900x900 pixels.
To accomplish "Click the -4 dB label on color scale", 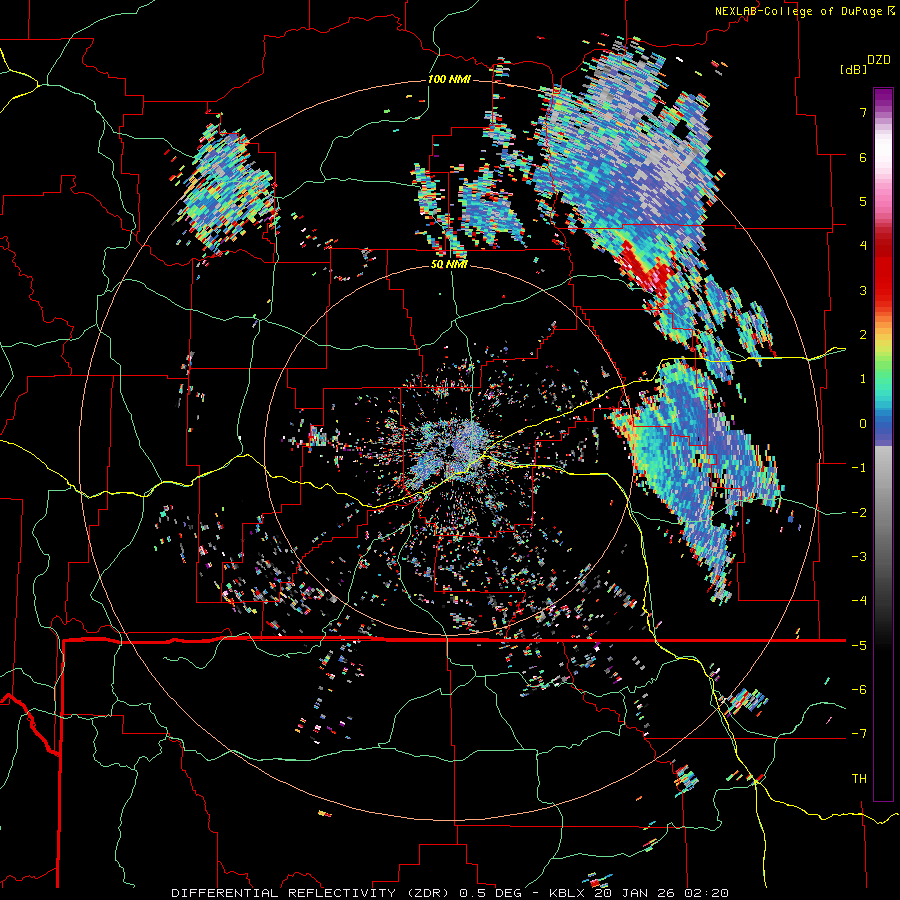I will click(x=859, y=601).
